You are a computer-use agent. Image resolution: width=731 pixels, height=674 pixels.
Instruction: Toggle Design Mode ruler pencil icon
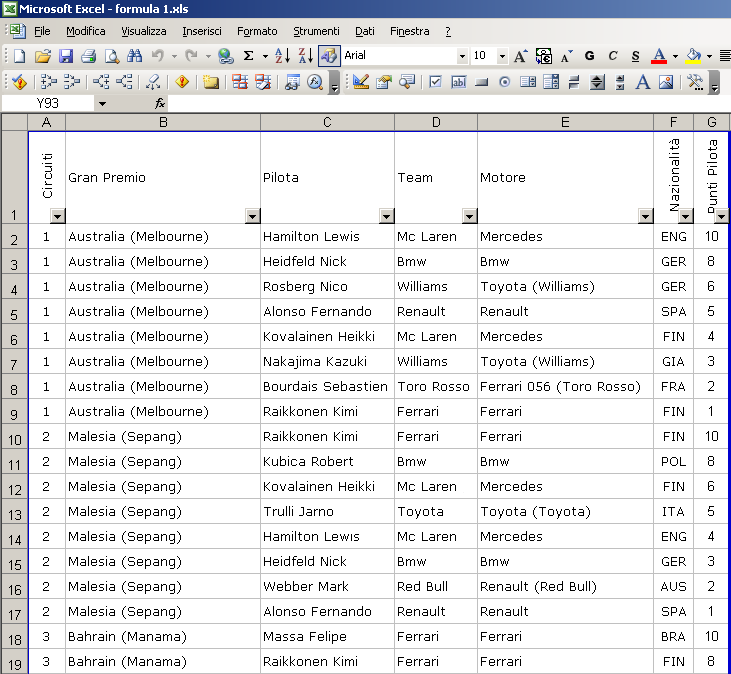(361, 83)
